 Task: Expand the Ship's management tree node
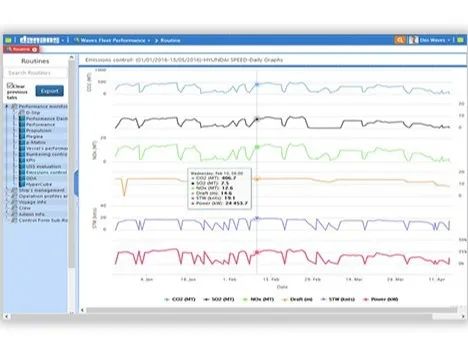point(7,190)
